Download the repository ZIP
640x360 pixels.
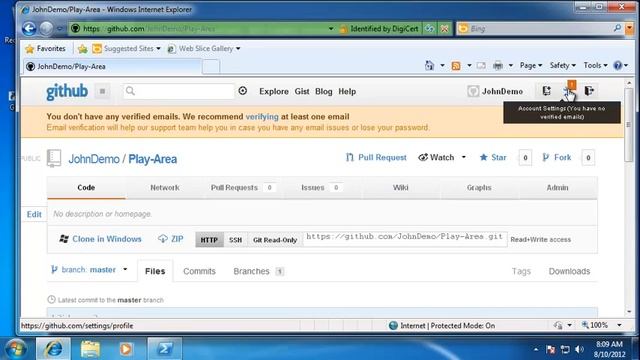[171, 239]
